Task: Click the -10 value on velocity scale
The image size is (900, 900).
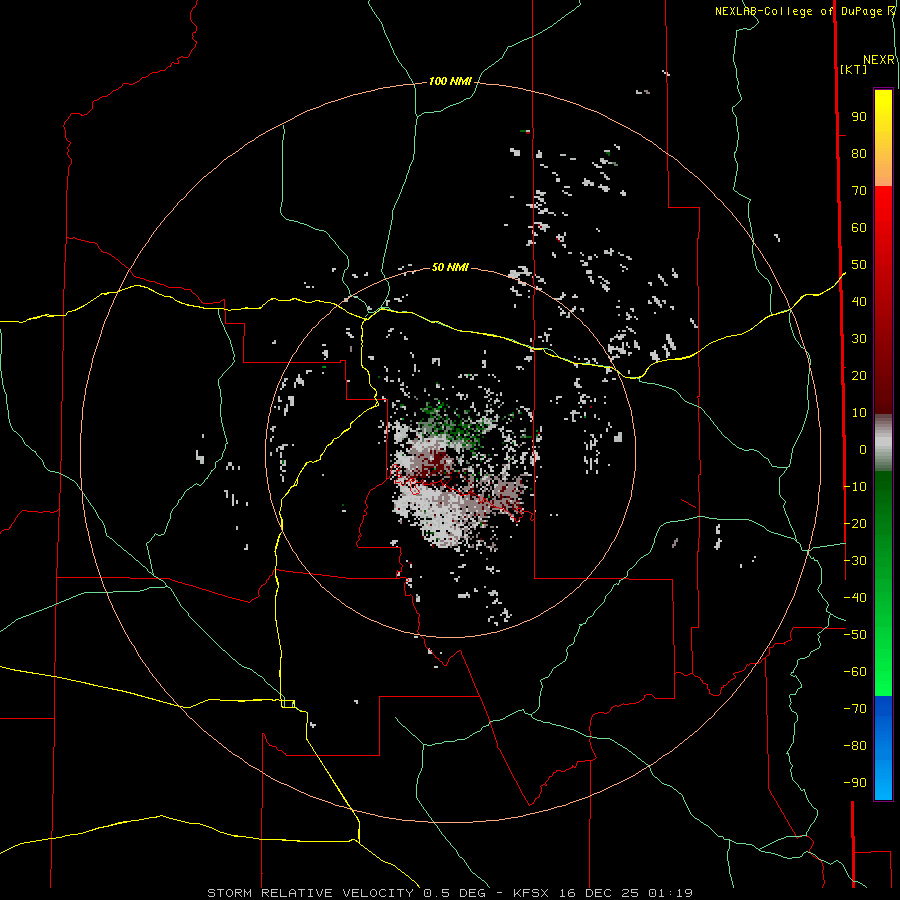Action: point(855,487)
